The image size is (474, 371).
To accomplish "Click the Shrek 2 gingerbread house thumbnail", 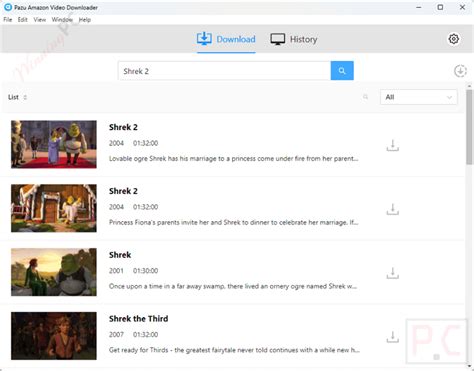I will tap(54, 208).
